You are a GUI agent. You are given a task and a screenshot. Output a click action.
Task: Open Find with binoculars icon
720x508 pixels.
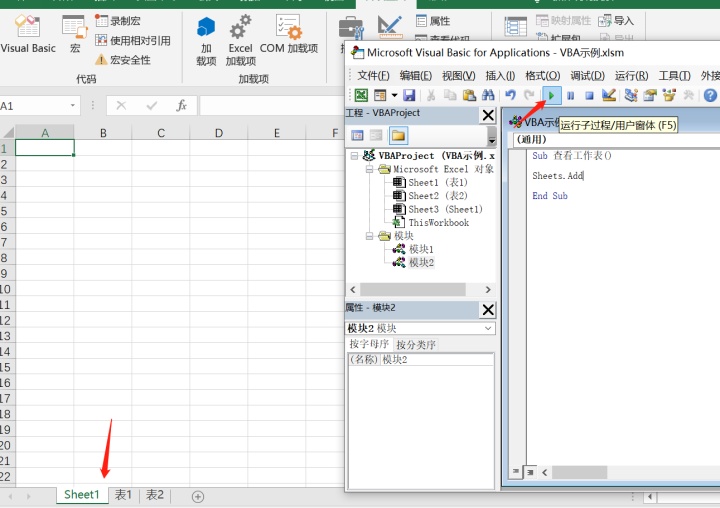[x=488, y=95]
